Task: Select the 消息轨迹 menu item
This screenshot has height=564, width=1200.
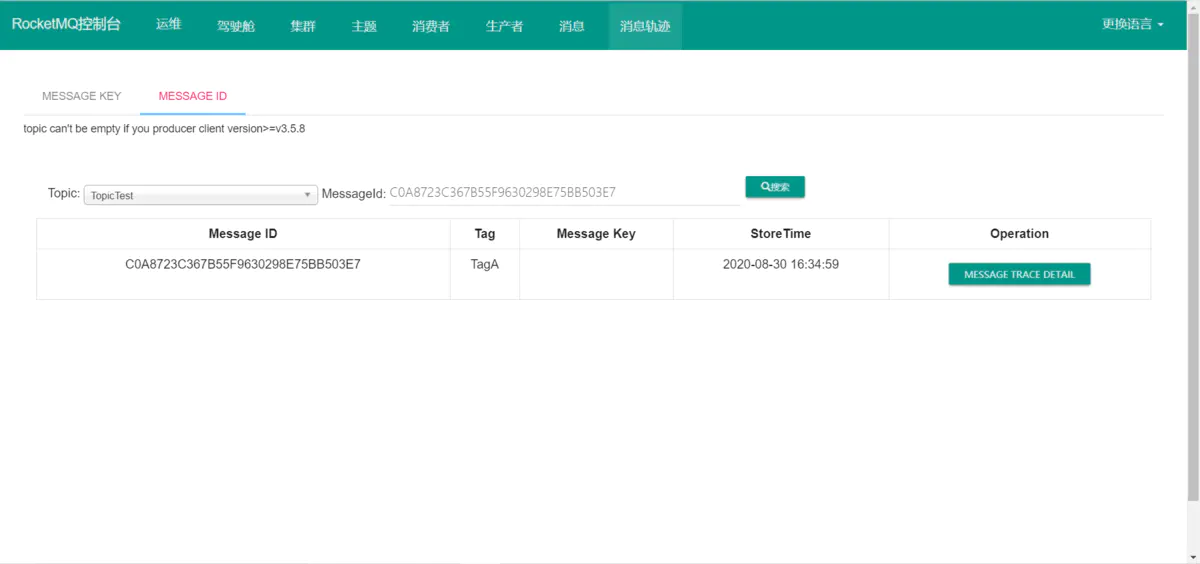Action: click(645, 25)
